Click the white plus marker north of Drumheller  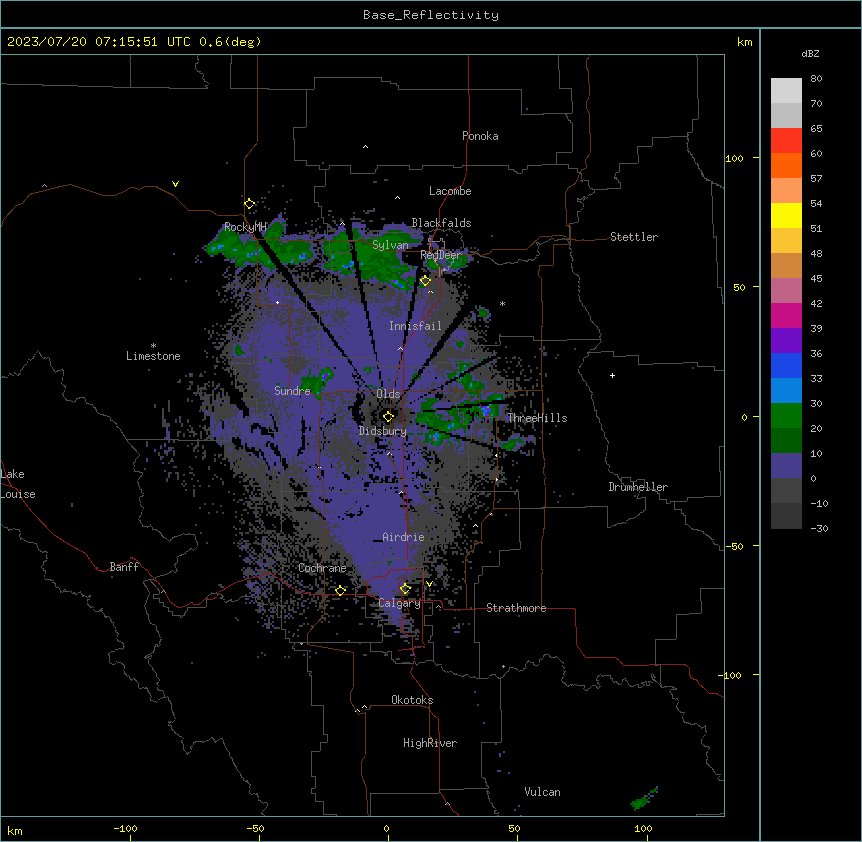click(612, 375)
